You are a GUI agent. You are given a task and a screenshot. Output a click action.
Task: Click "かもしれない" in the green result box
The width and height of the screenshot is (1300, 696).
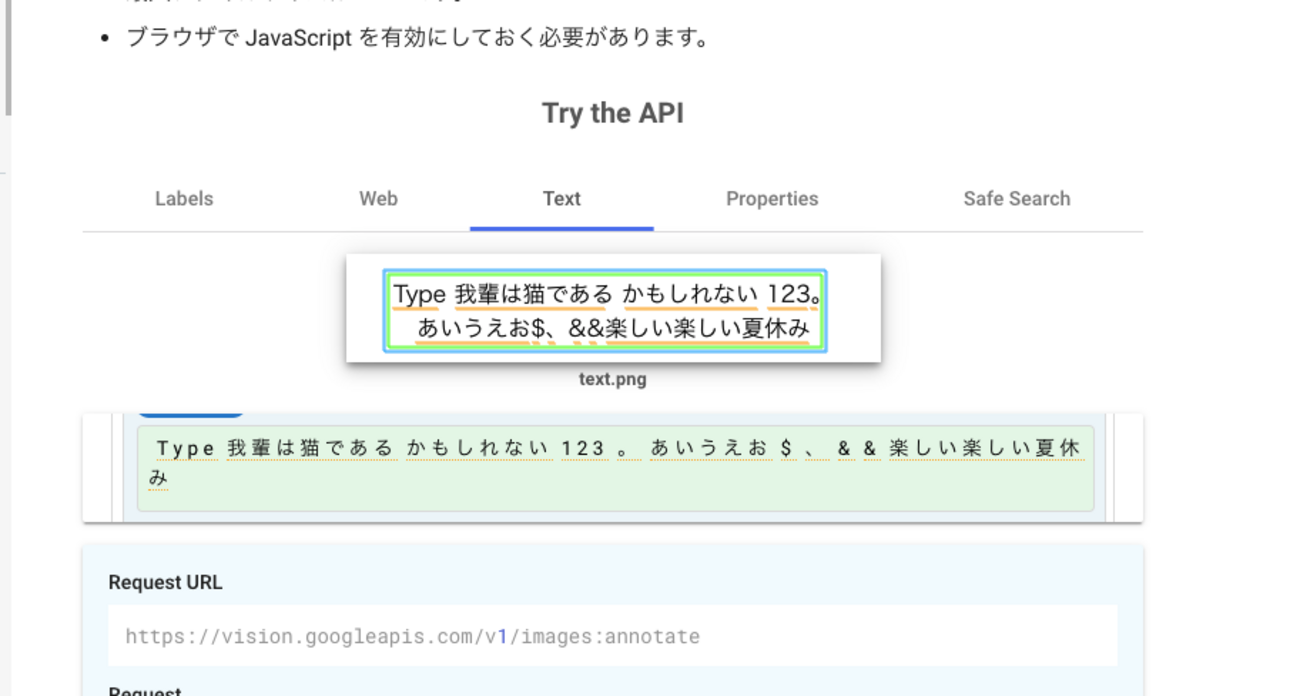(x=478, y=449)
